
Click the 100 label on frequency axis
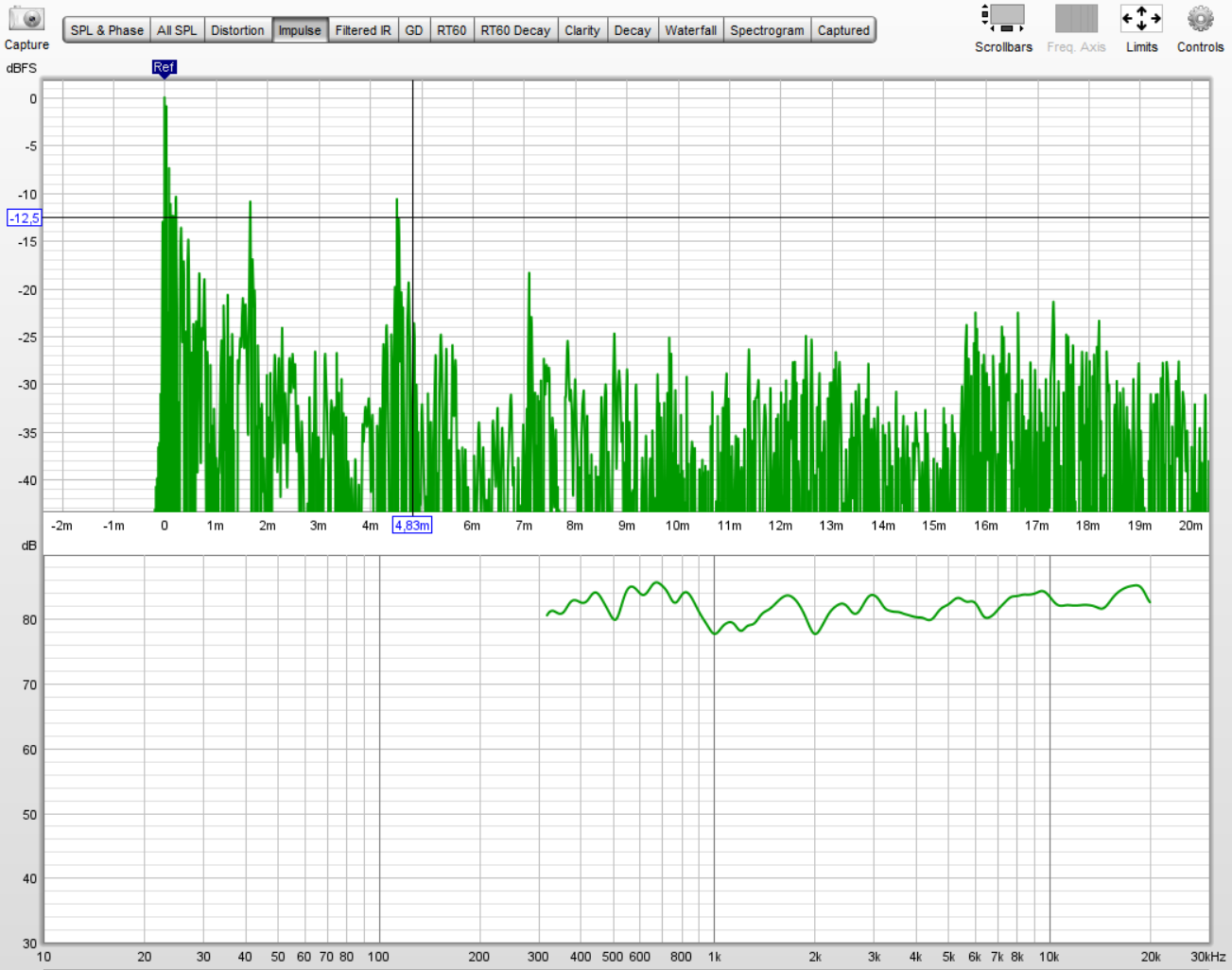coord(378,957)
